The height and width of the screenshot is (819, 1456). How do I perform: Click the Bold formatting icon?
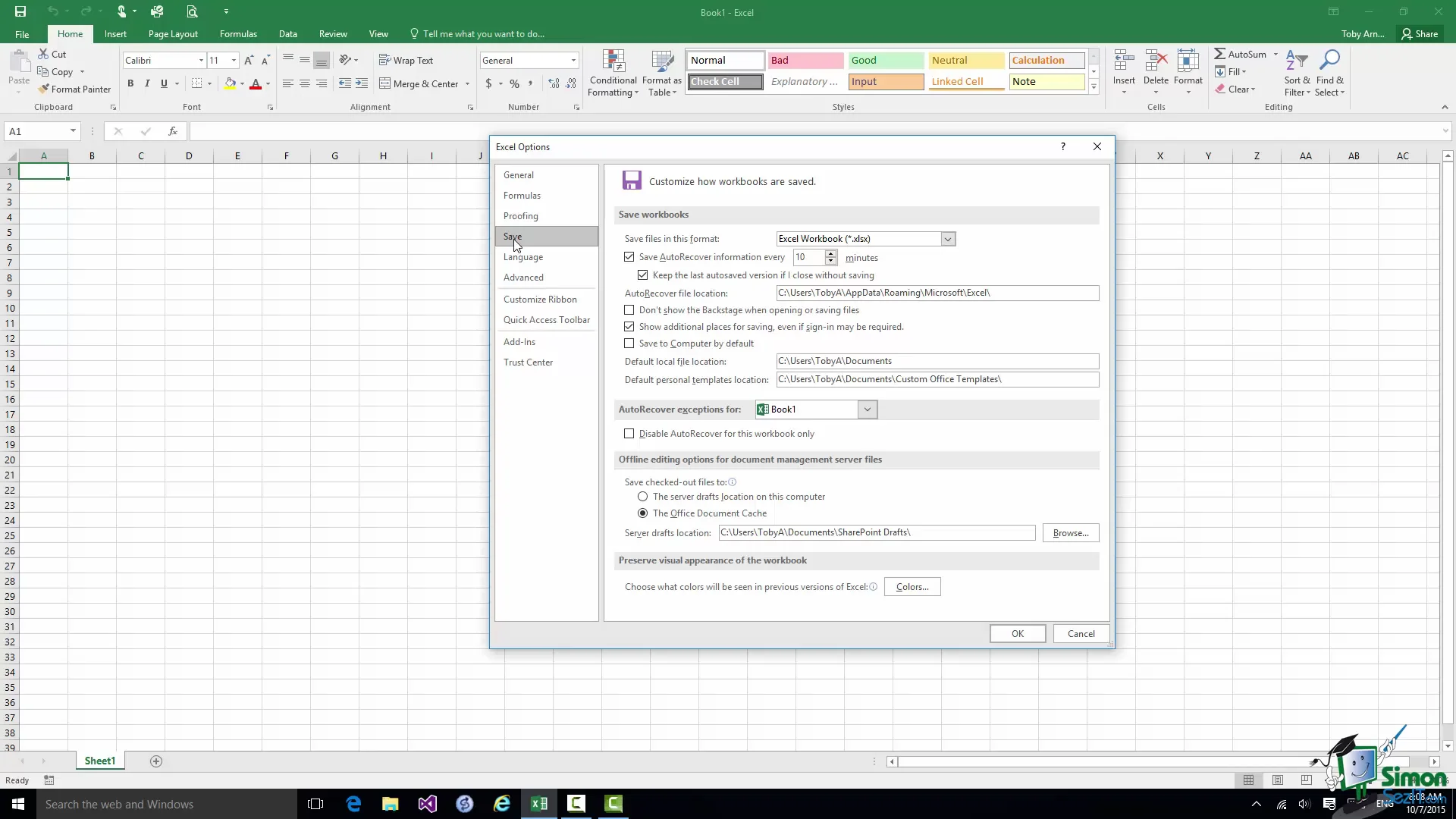pos(130,83)
